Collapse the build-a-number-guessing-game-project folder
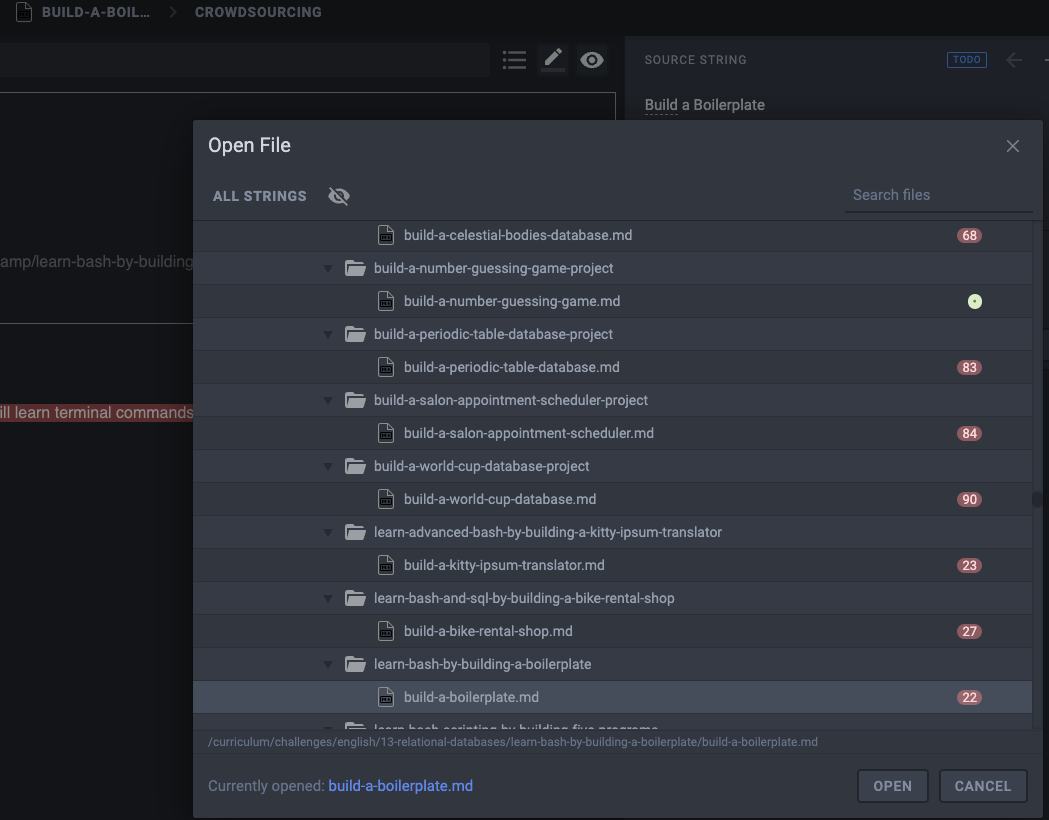Image resolution: width=1049 pixels, height=820 pixels. tap(328, 268)
